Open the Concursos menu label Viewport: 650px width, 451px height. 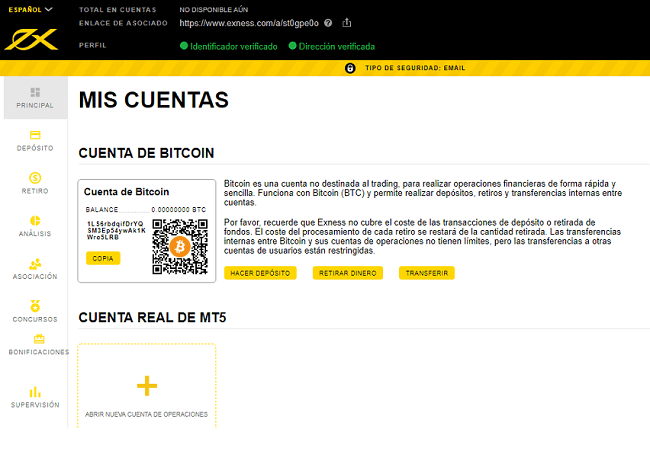coord(35,320)
